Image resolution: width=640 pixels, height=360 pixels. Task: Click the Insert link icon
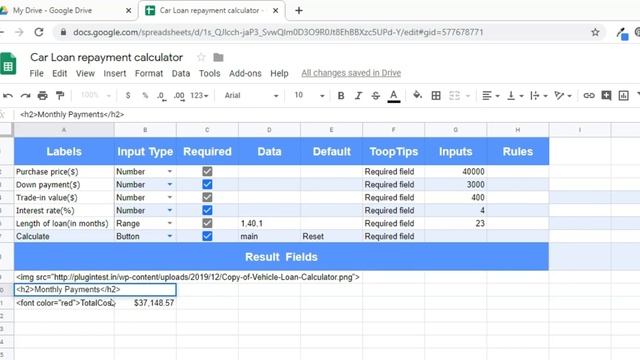pyautogui.click(x=589, y=96)
